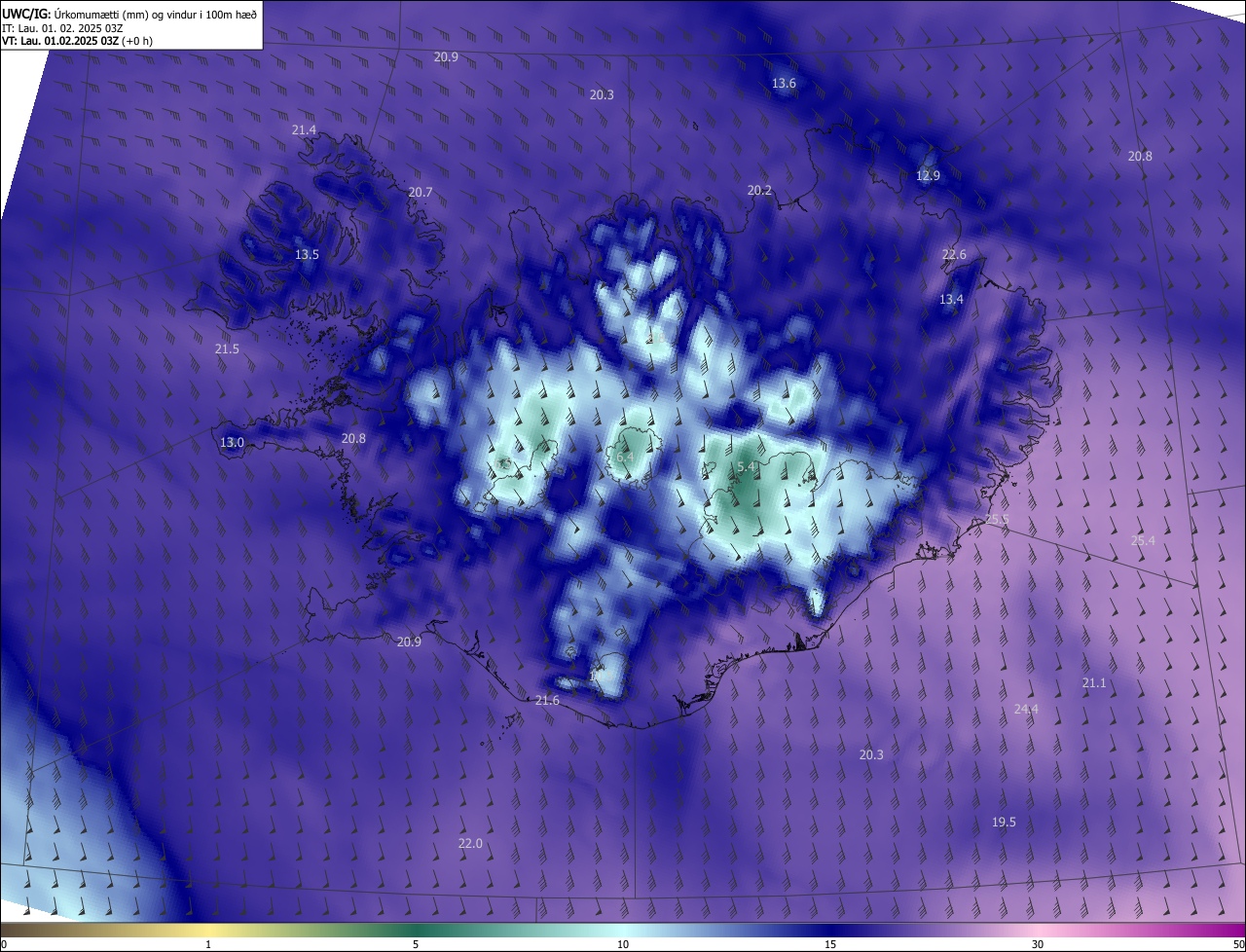Select the 24.4 value label

tap(1026, 710)
